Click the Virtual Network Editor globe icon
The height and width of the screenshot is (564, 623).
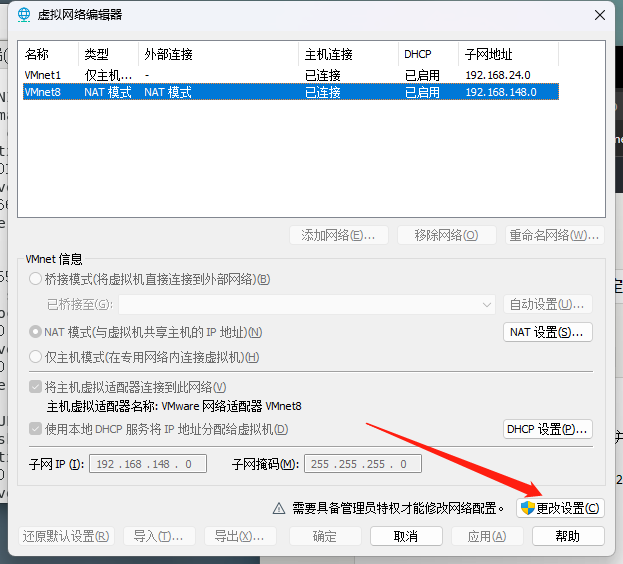point(24,15)
